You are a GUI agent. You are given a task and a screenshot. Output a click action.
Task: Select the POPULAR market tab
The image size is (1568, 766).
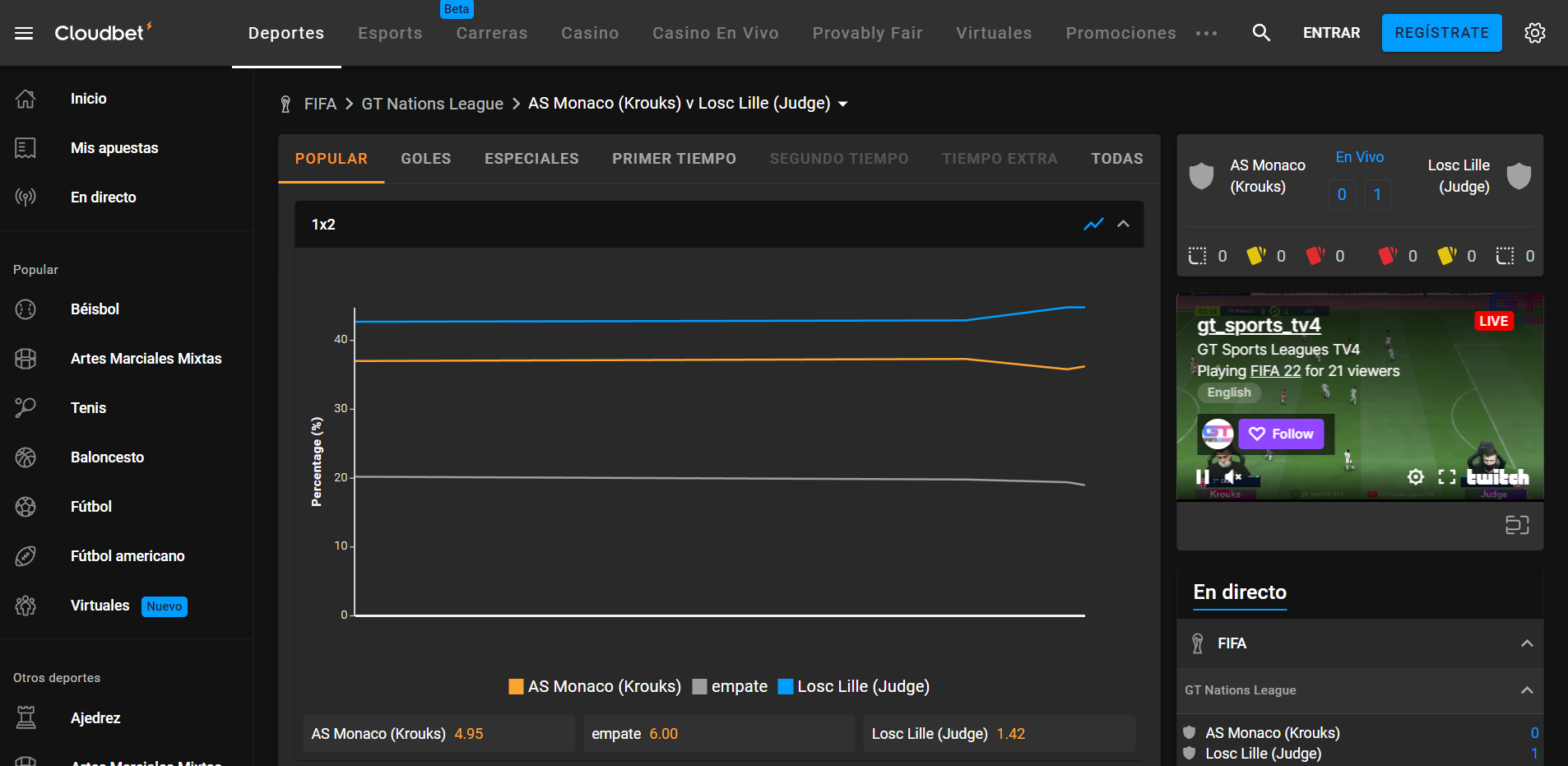coord(332,159)
